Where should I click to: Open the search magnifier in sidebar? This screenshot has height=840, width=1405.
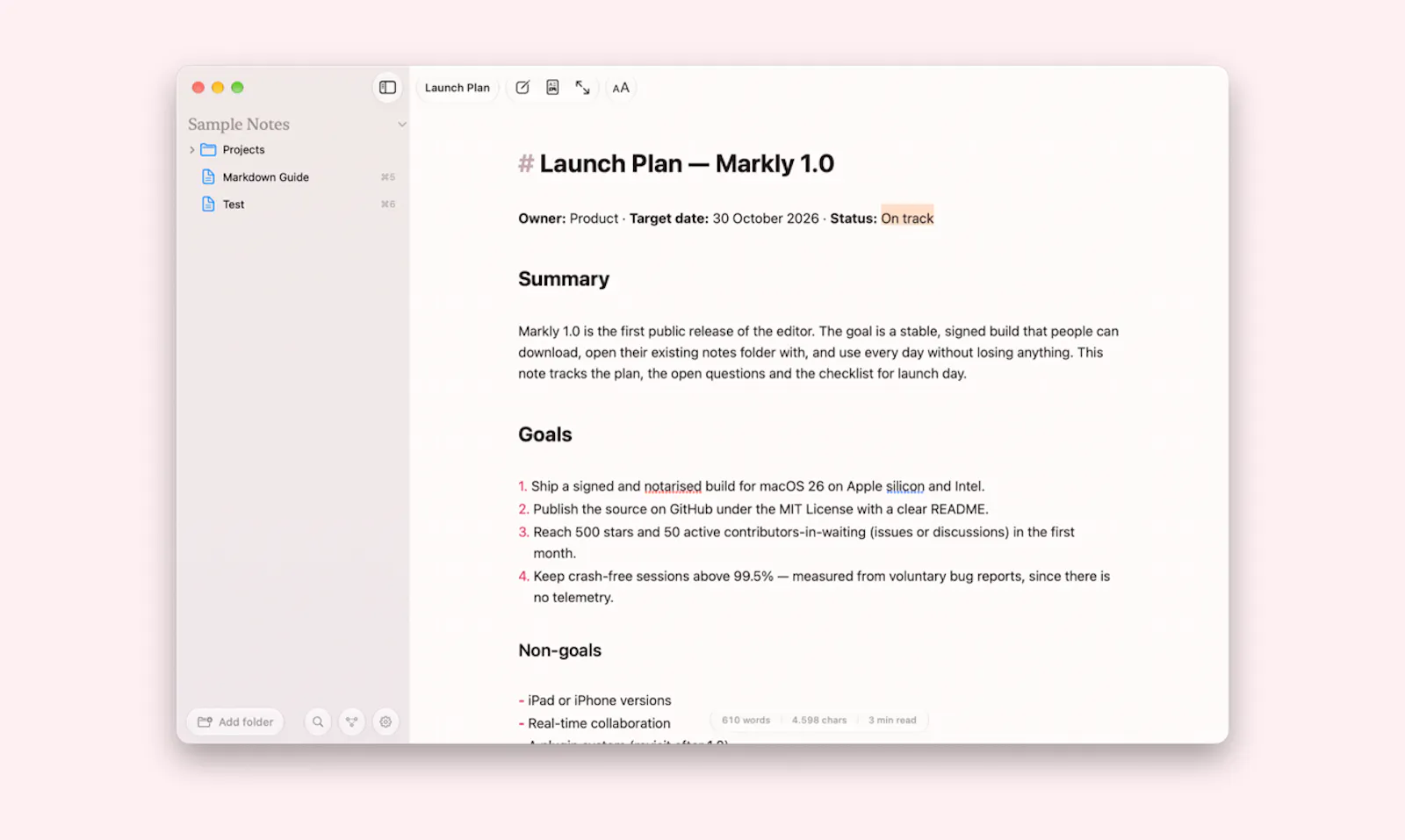pos(318,722)
